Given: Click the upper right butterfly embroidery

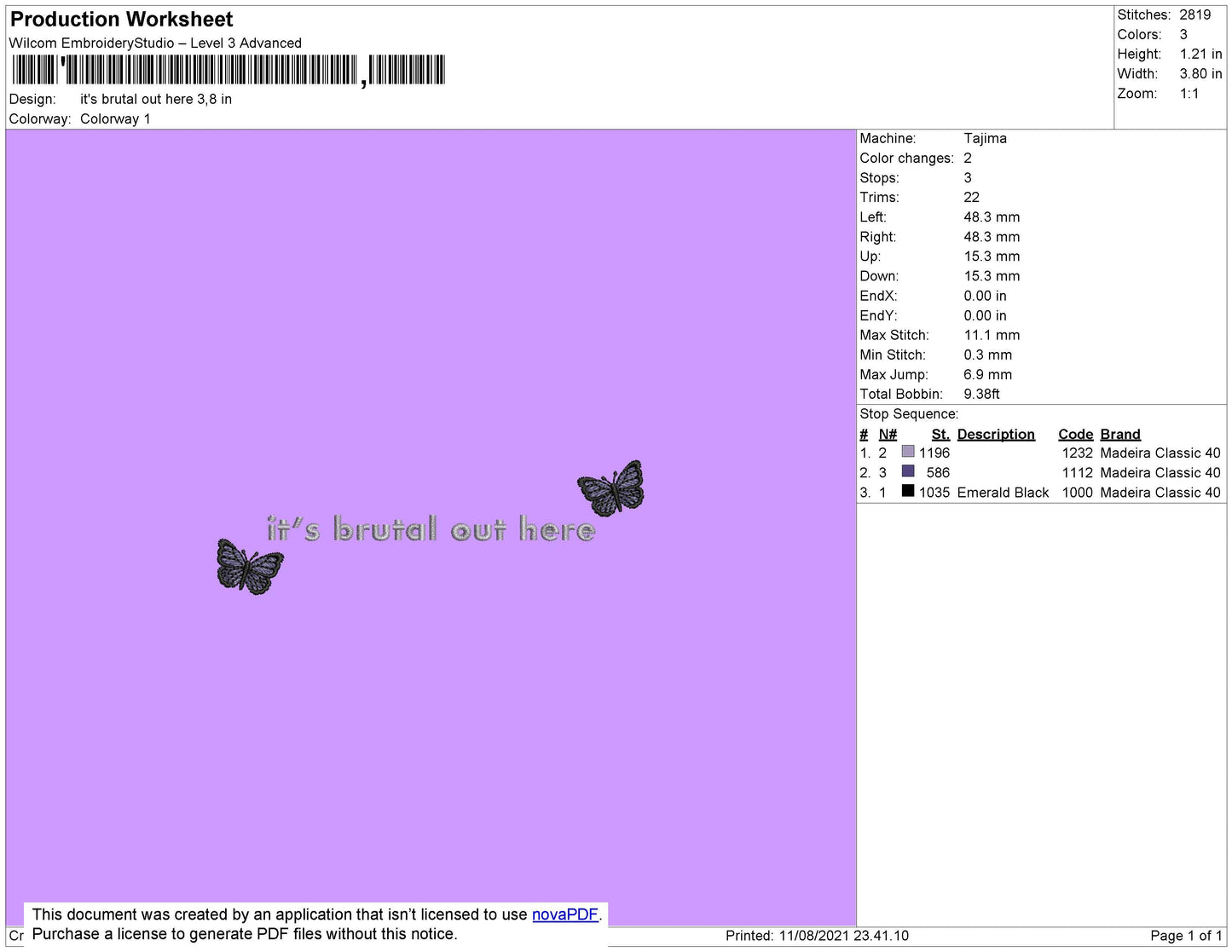Looking at the screenshot, I should pos(611,488).
